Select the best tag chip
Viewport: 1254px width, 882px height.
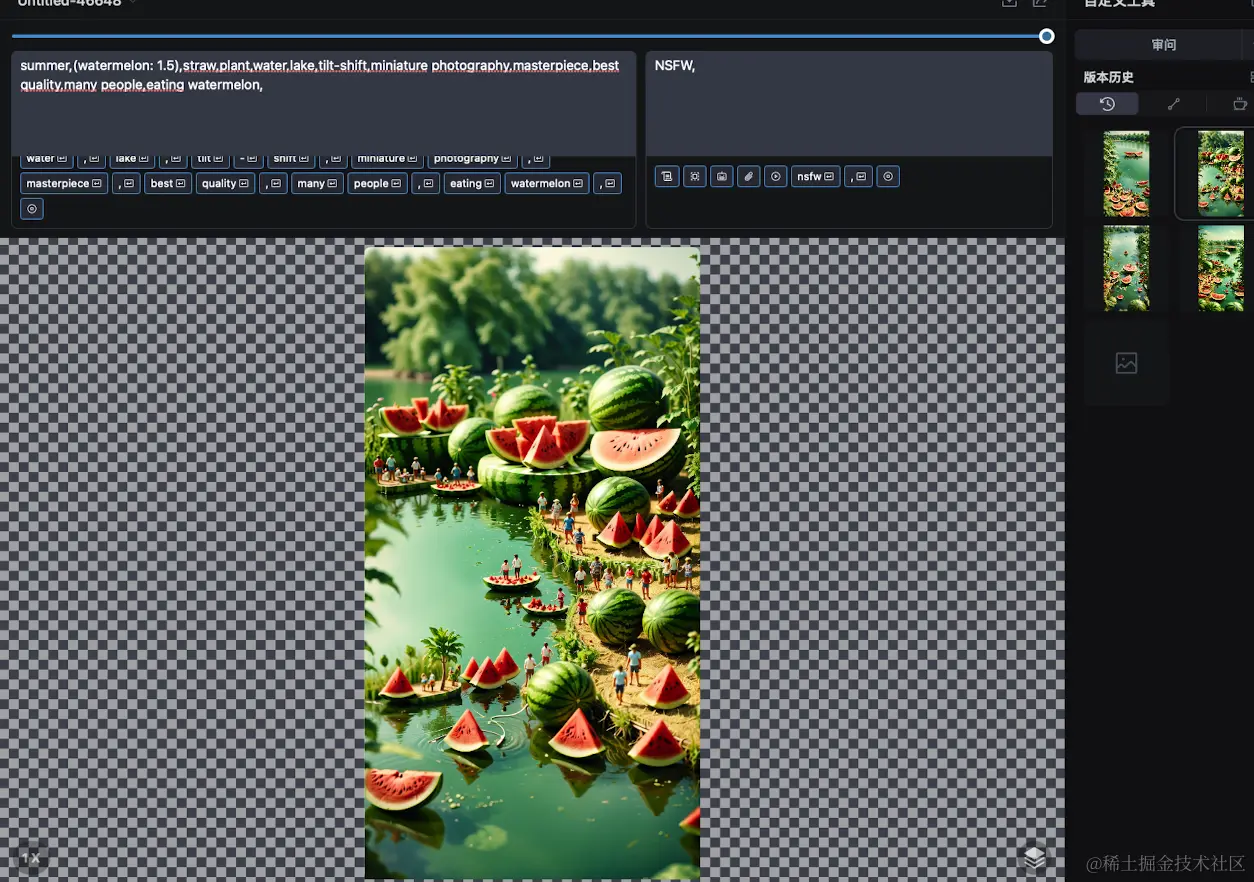tap(168, 184)
